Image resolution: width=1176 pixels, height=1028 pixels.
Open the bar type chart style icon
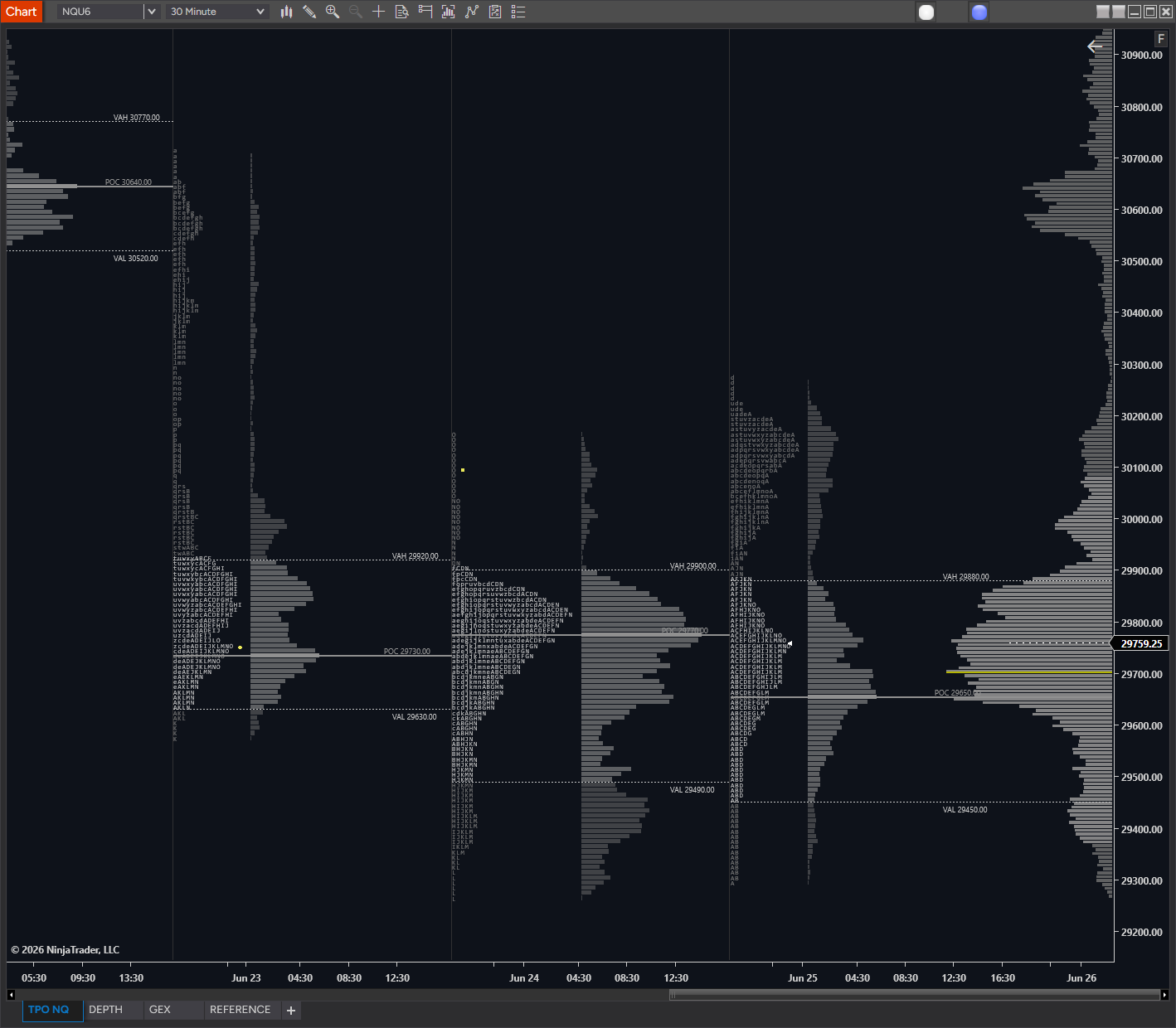coord(286,12)
